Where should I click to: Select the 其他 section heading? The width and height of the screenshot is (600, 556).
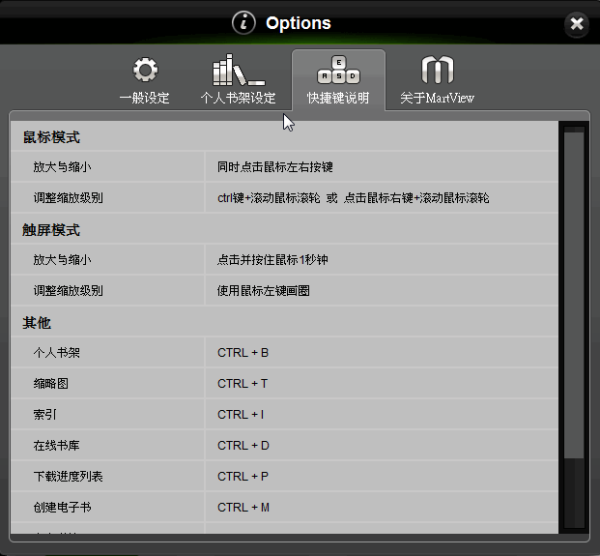(37, 323)
